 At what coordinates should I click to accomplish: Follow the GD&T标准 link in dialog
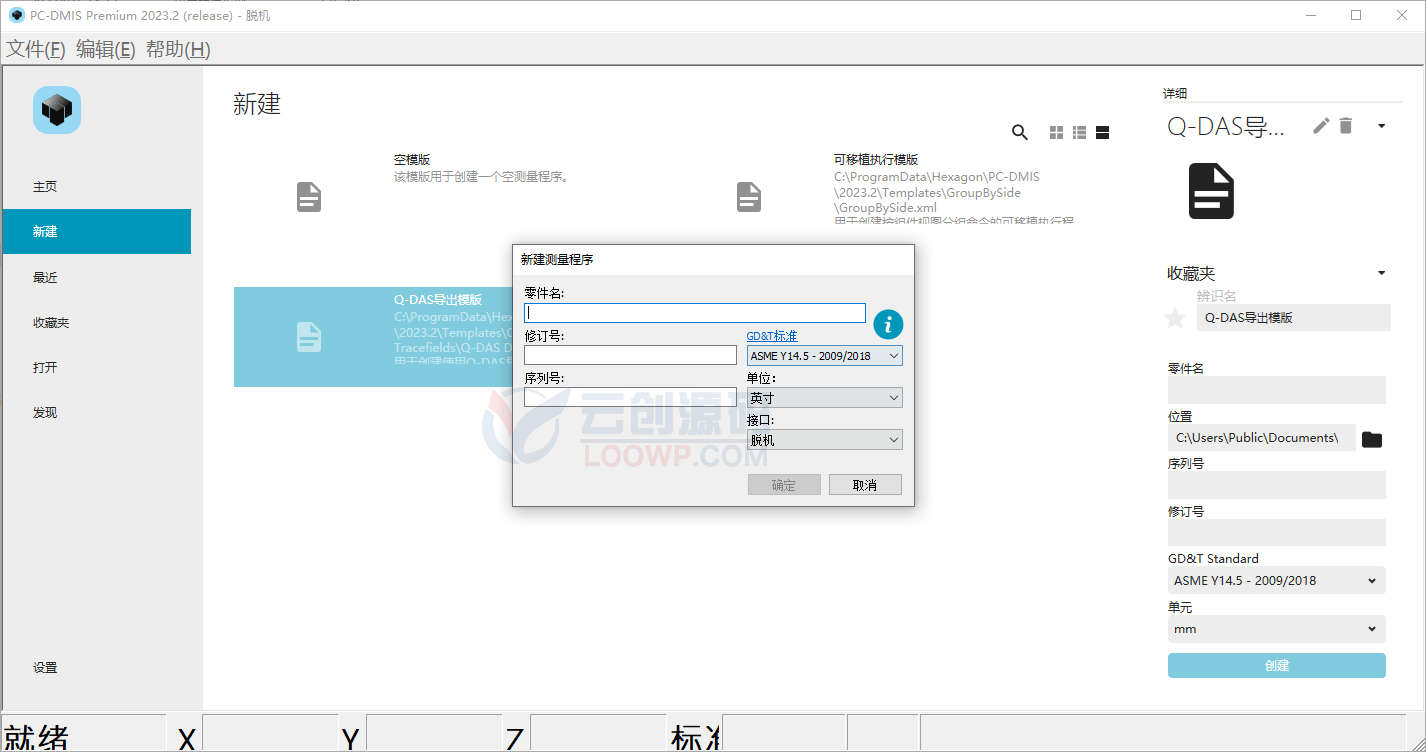click(772, 336)
